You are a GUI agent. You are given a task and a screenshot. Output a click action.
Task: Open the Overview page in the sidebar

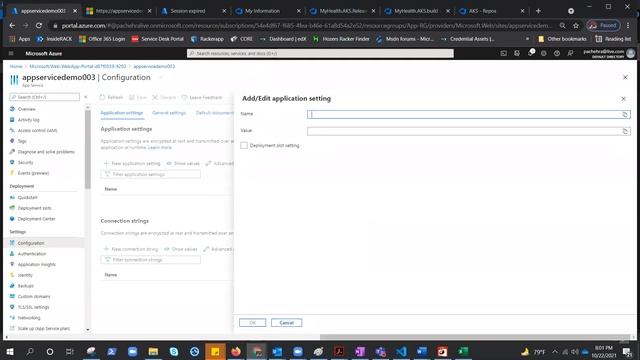(x=27, y=109)
